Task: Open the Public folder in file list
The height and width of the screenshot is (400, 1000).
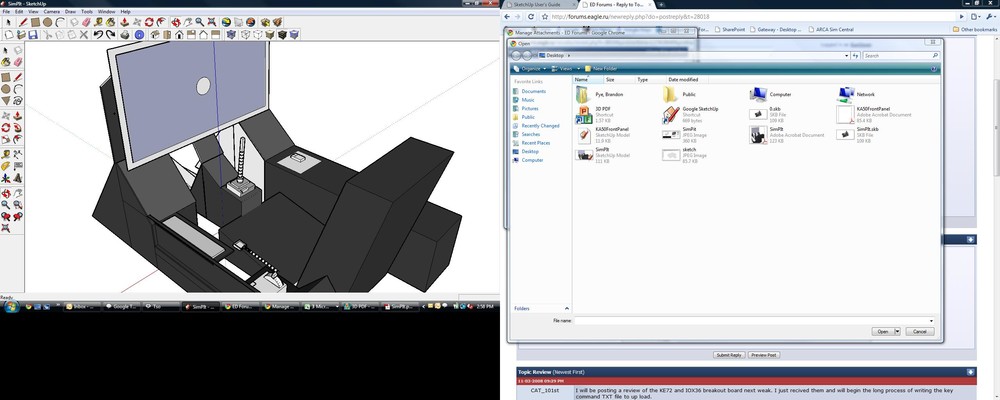Action: click(x=679, y=94)
